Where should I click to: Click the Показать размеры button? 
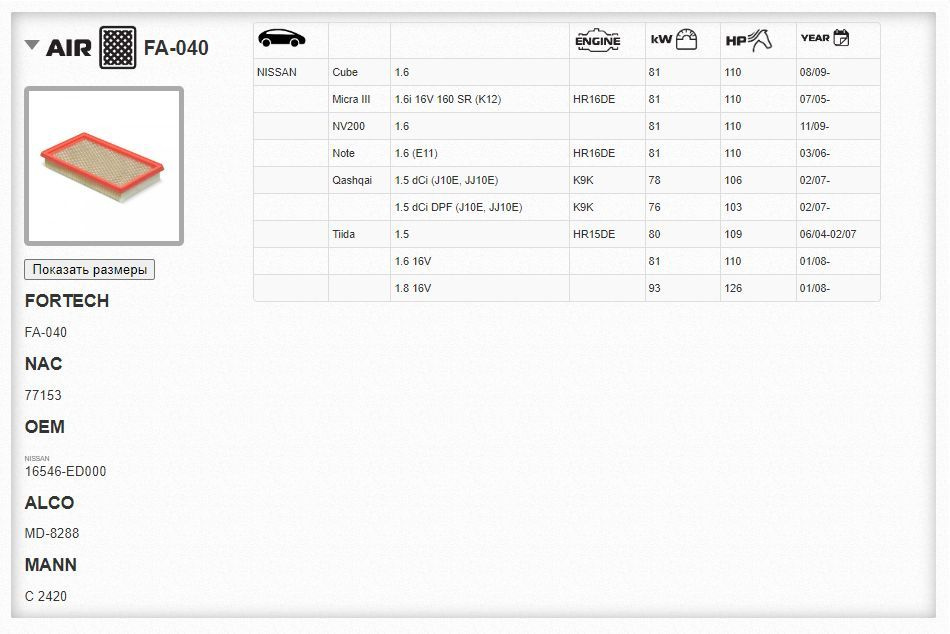(90, 270)
